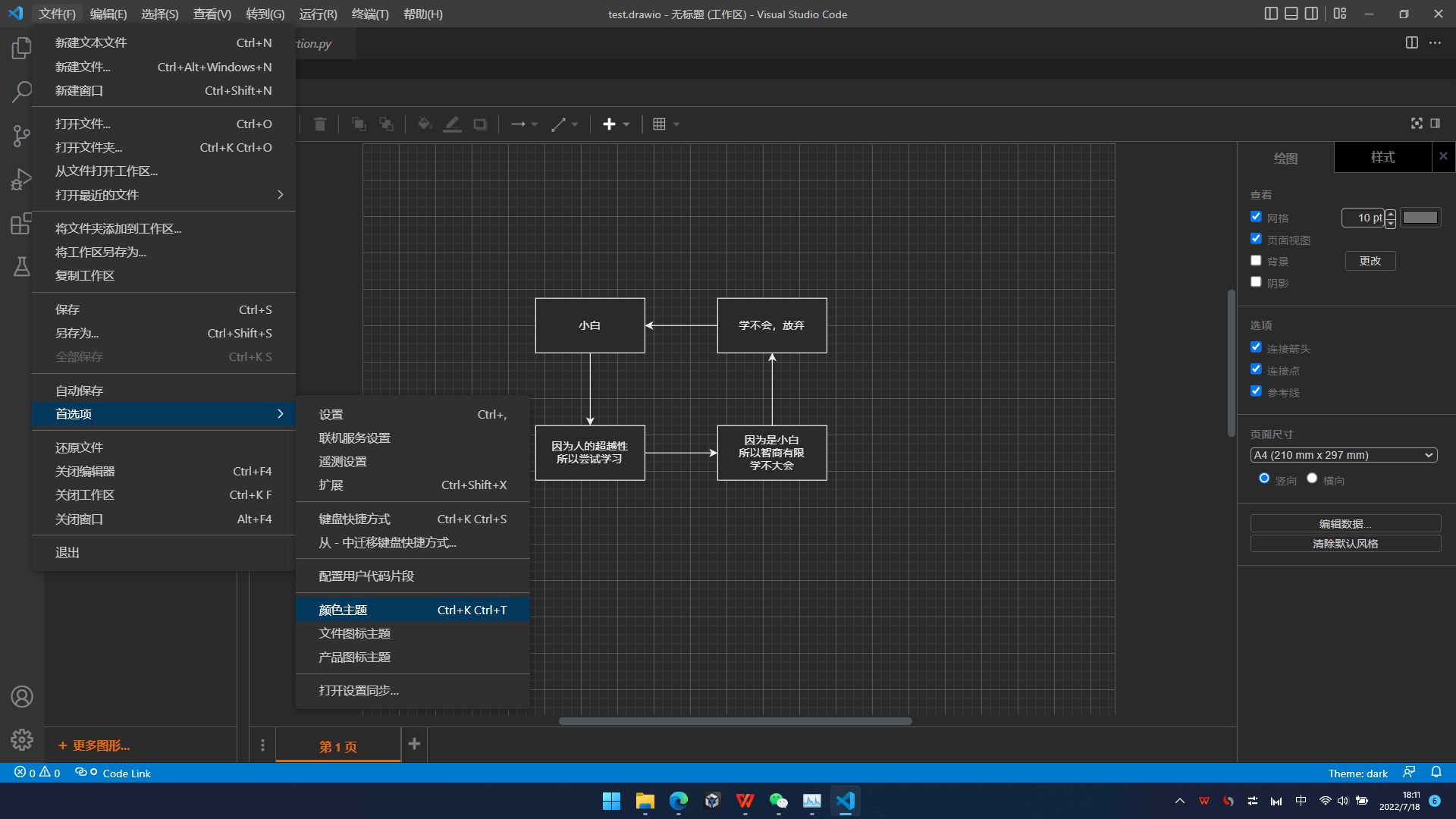Click the grid color swatch
Image resolution: width=1456 pixels, height=819 pixels.
1420,218
